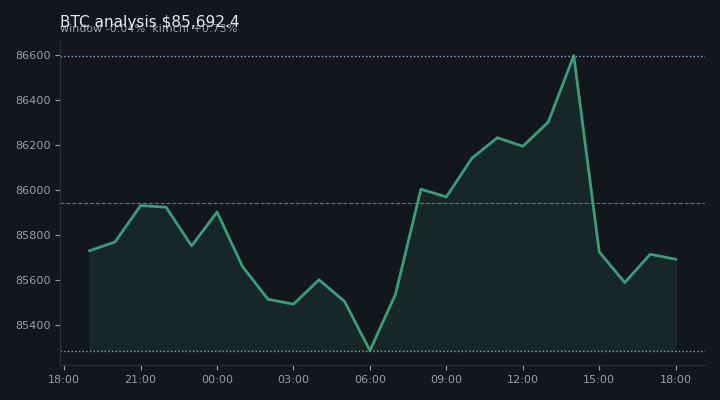Click the 86600 y-axis label

(x=33, y=56)
